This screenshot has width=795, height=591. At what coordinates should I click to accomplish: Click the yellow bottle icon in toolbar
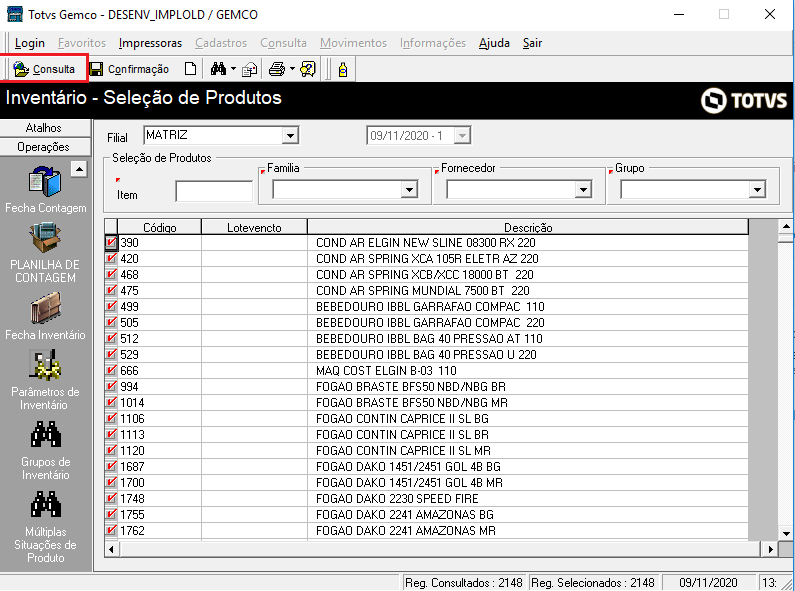pyautogui.click(x=343, y=69)
